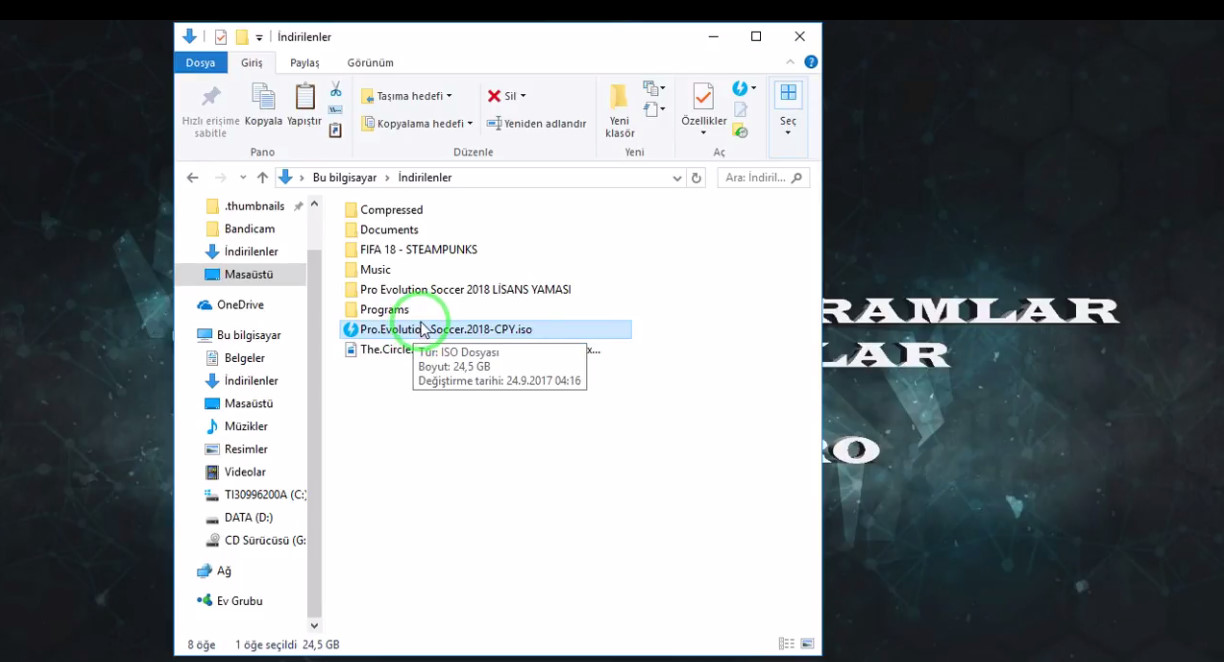Screen dimensions: 1224x662
Task: Click the up arrow navigation button
Action: pos(262,178)
